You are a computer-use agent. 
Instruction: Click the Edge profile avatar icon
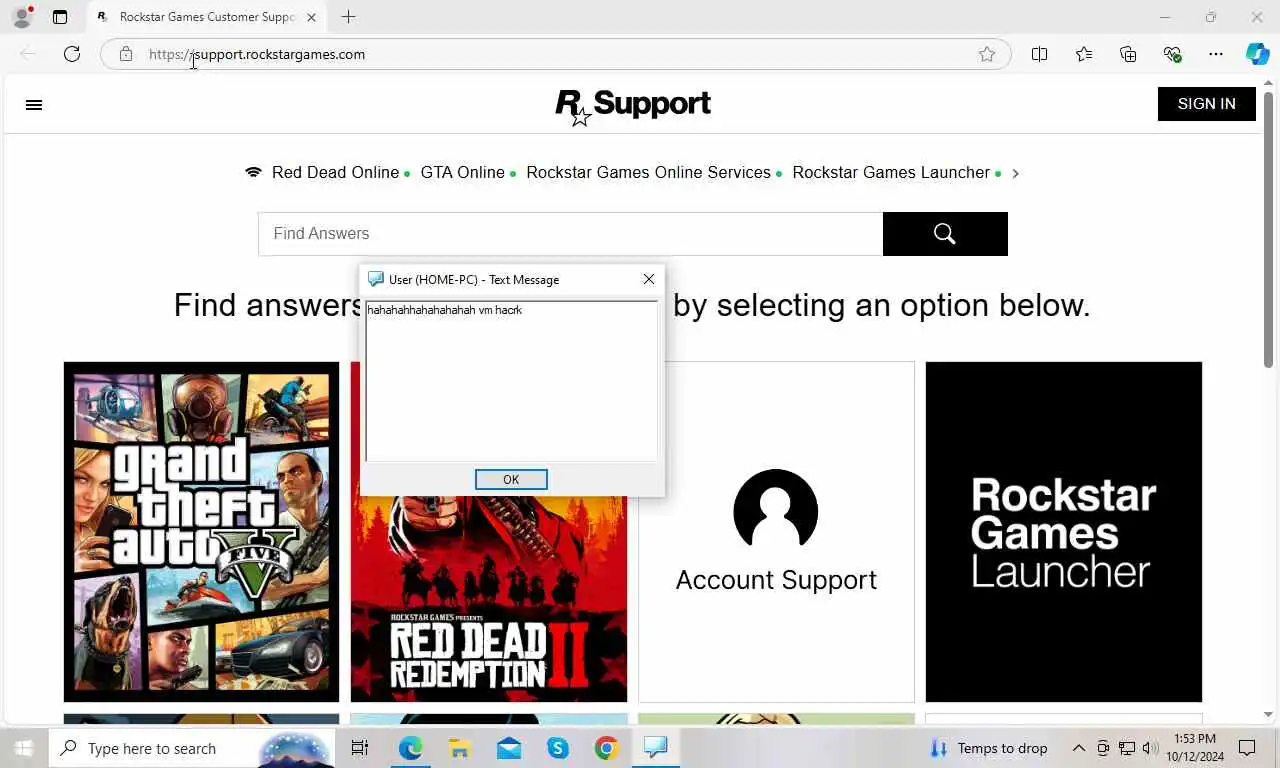[x=21, y=17]
